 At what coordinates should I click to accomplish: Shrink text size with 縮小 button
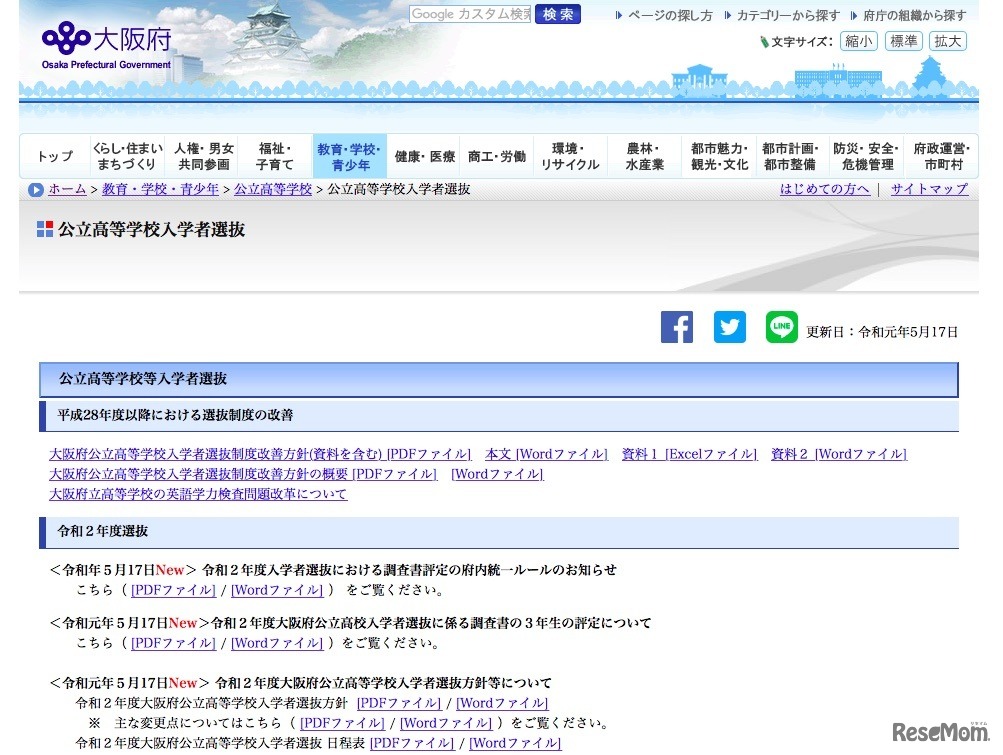[858, 41]
